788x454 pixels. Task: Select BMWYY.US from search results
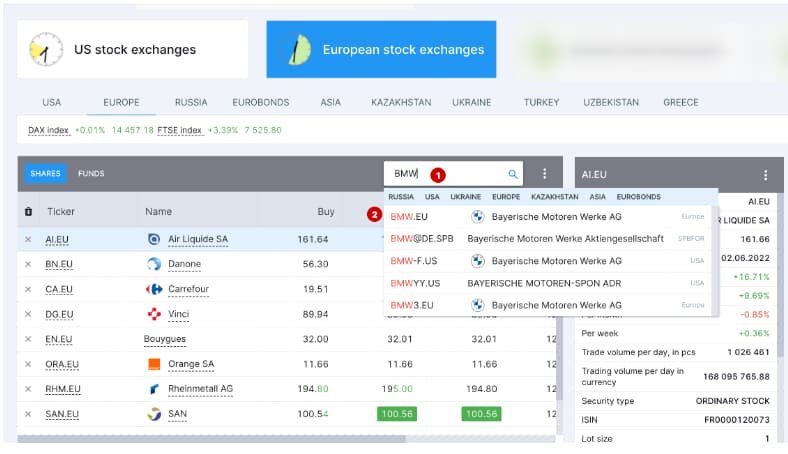pyautogui.click(x=548, y=283)
